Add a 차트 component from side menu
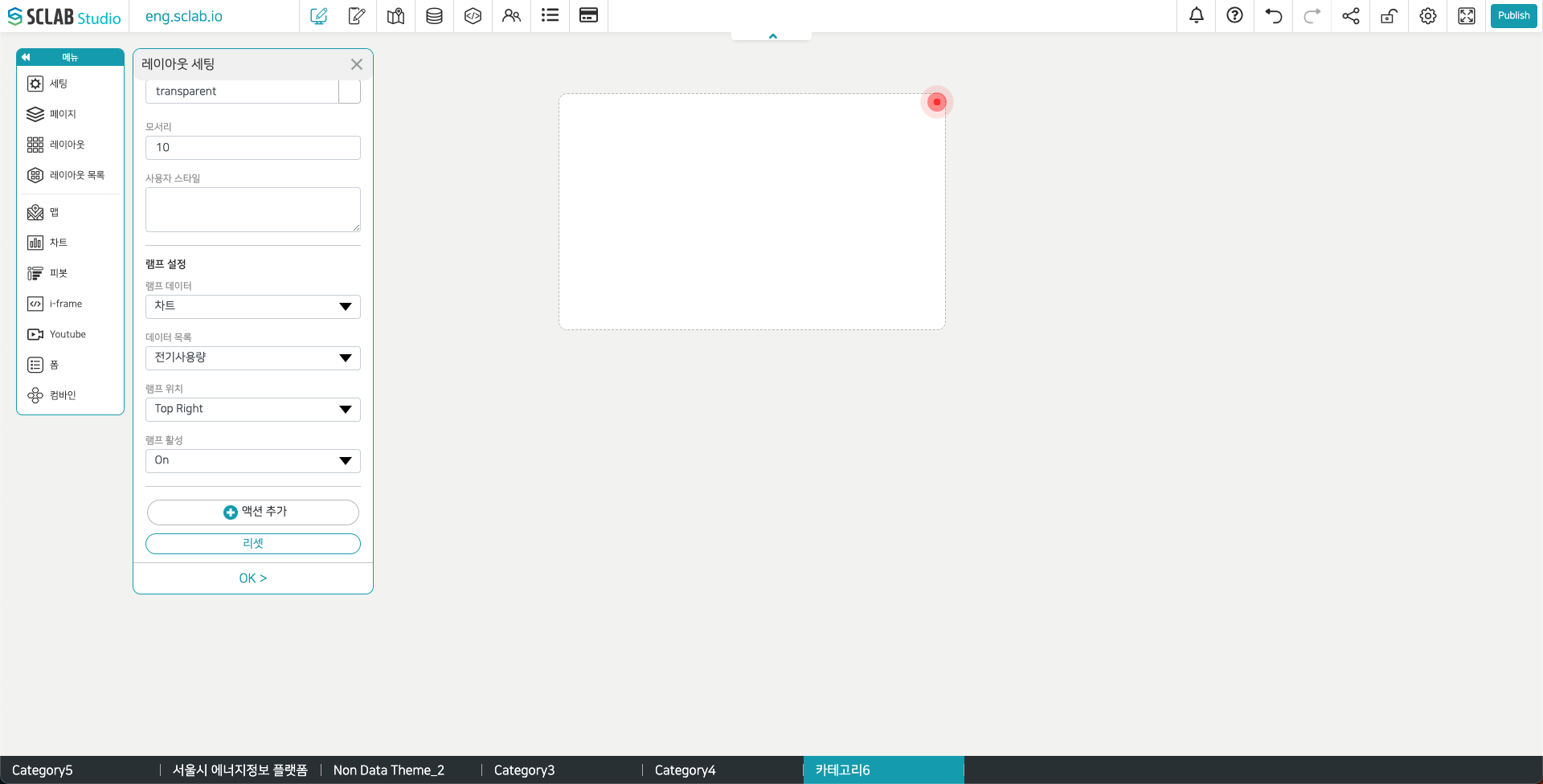The image size is (1543, 784). tap(70, 243)
